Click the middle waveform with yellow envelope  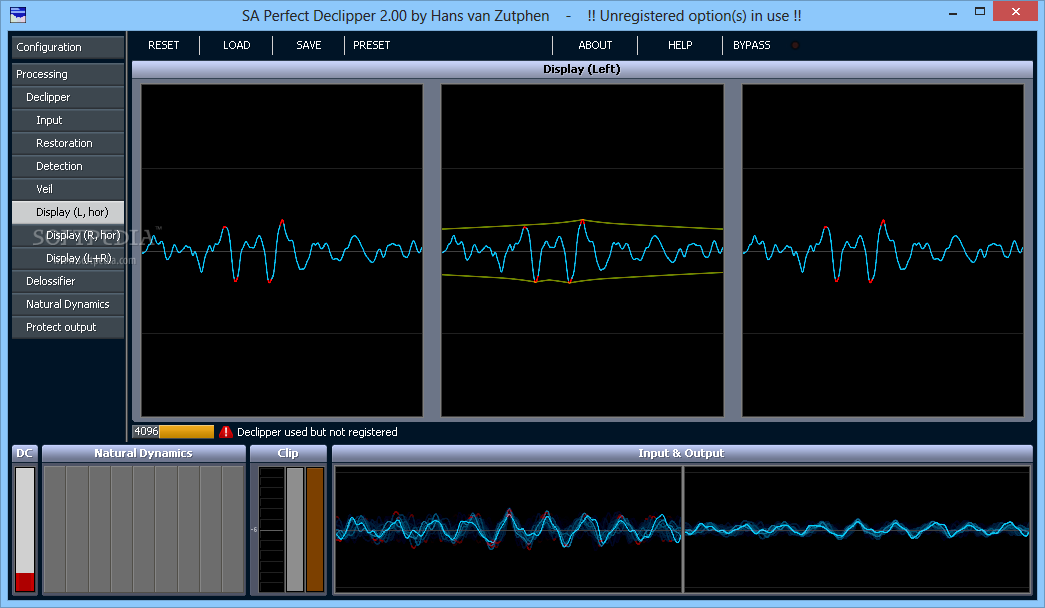582,251
